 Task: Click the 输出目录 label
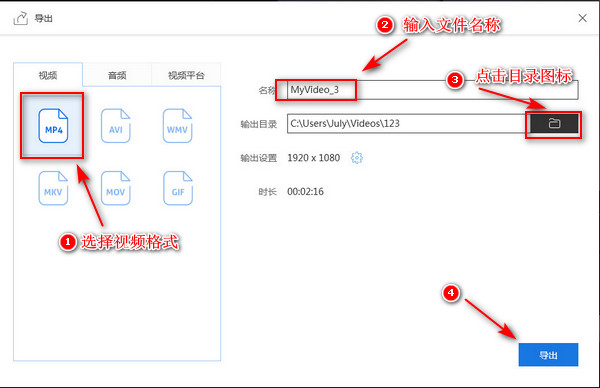259,124
